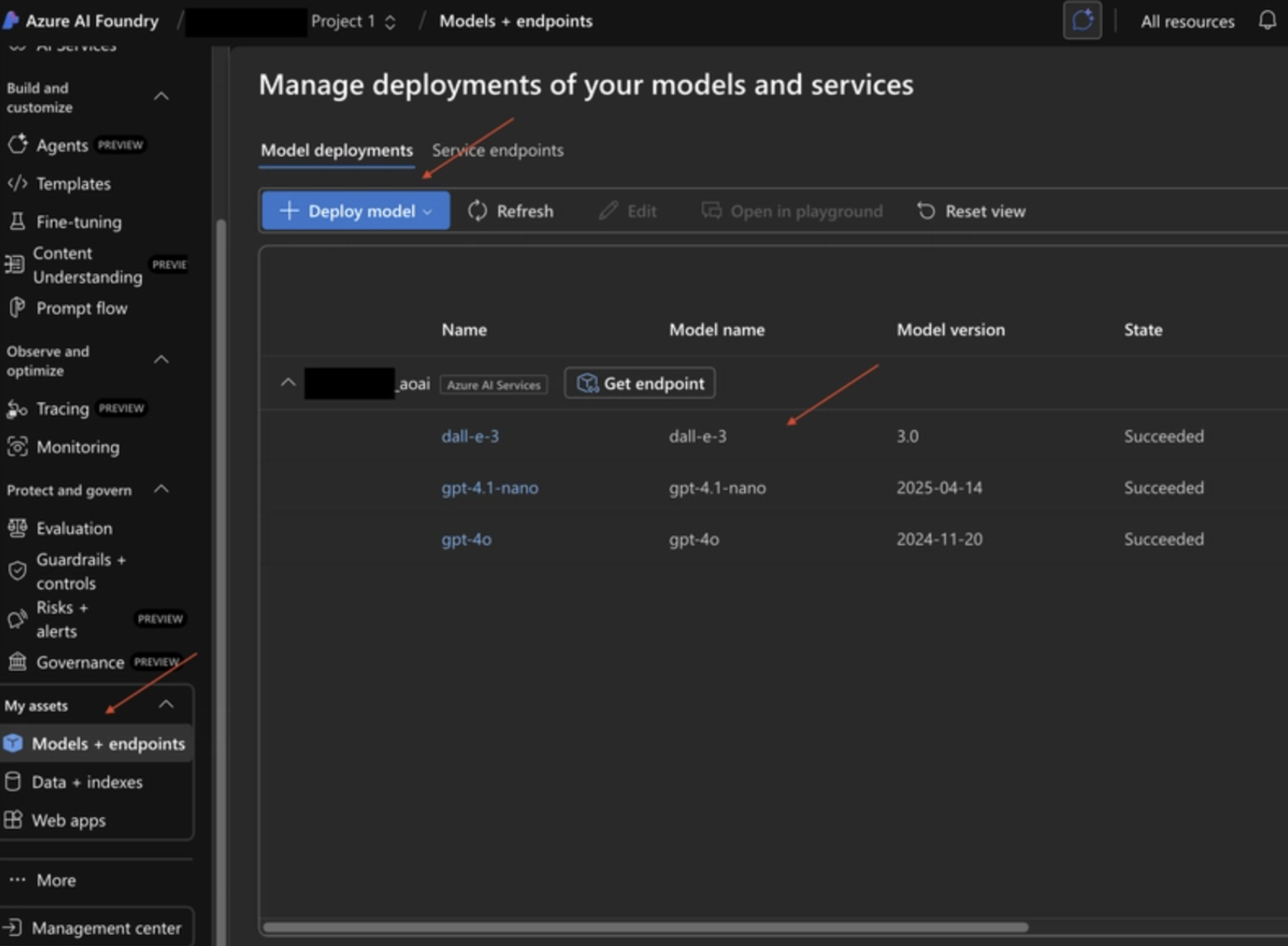Click the horizontal scrollbar under the table
Viewport: 1288px width, 946px height.
pos(646,927)
